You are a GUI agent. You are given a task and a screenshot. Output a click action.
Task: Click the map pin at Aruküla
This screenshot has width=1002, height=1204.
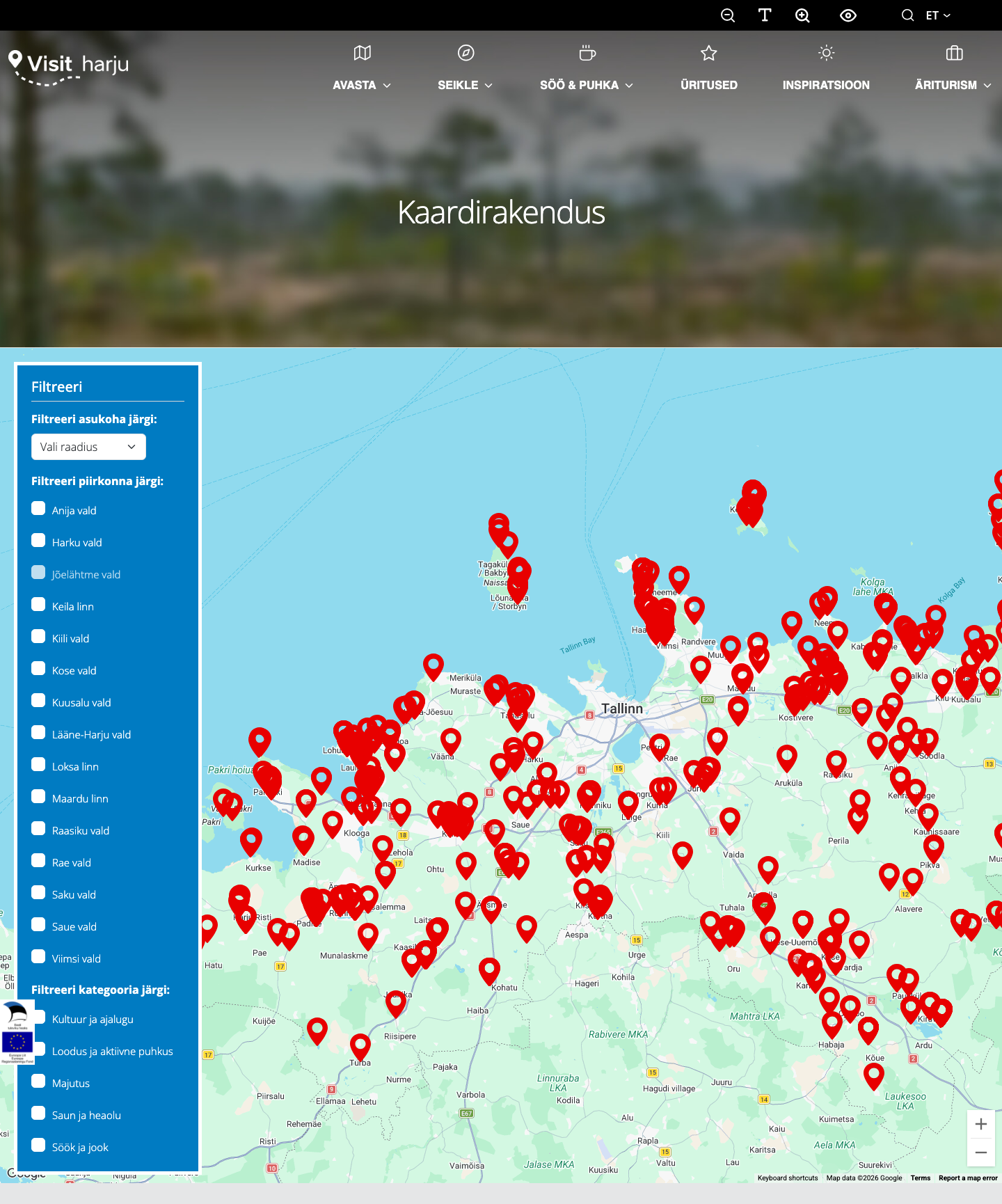tap(787, 758)
